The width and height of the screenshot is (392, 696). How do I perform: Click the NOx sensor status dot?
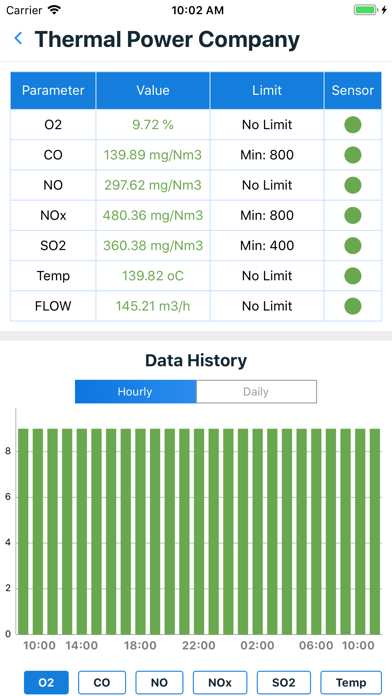tap(352, 215)
